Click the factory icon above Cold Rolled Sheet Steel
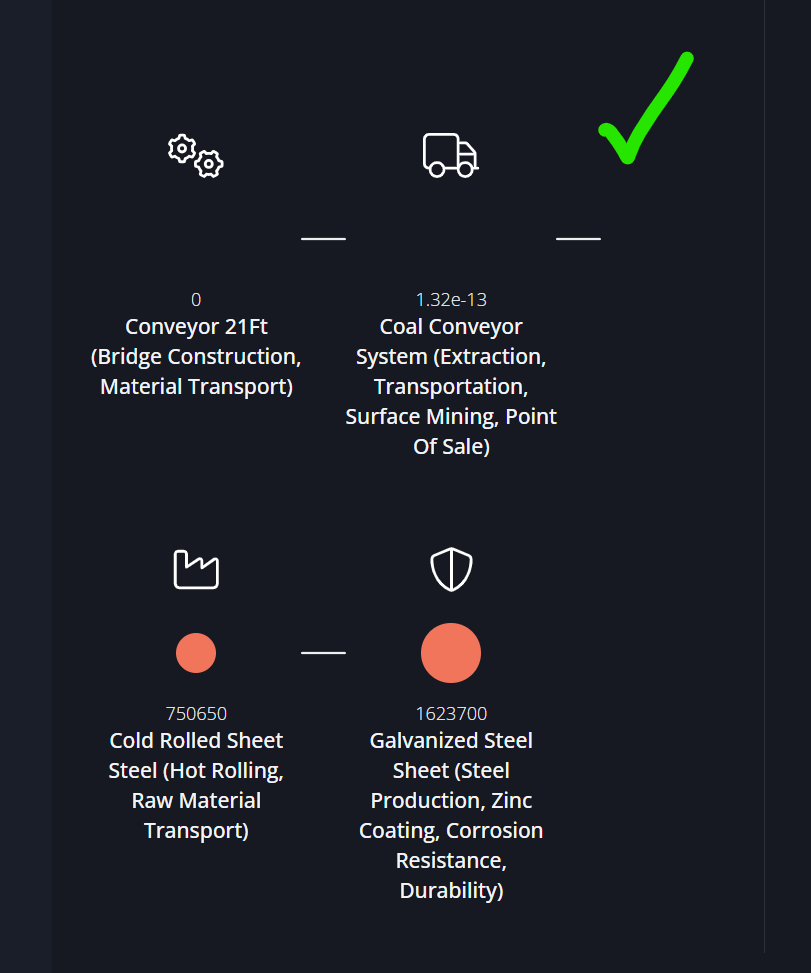 click(x=196, y=569)
